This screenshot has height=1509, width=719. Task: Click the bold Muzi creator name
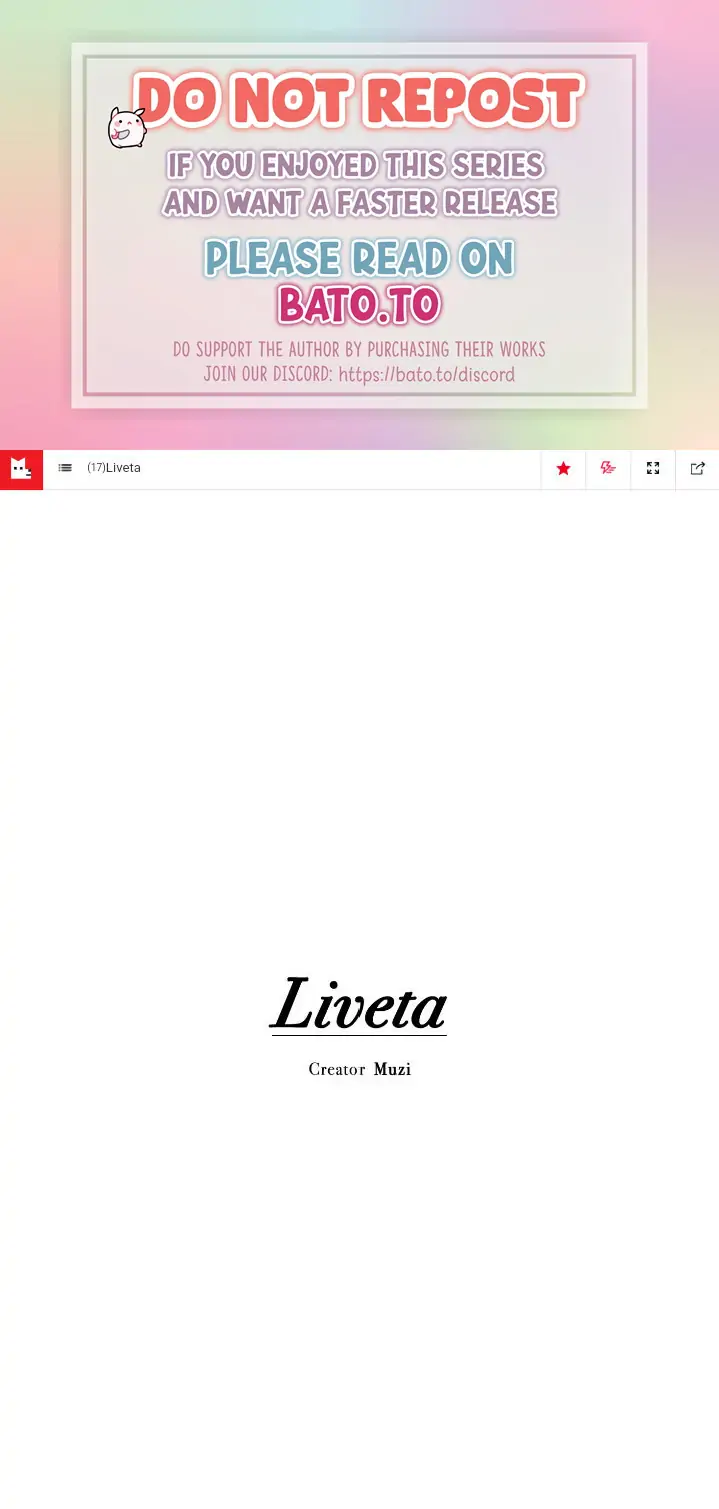pyautogui.click(x=392, y=1070)
